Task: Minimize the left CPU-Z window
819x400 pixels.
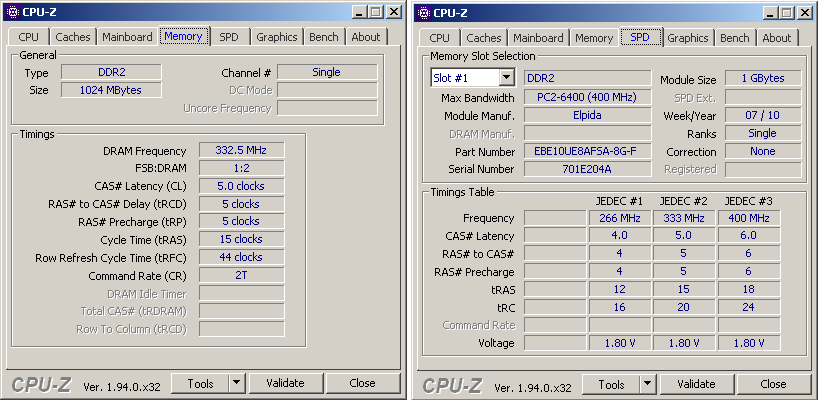Action: [x=359, y=13]
